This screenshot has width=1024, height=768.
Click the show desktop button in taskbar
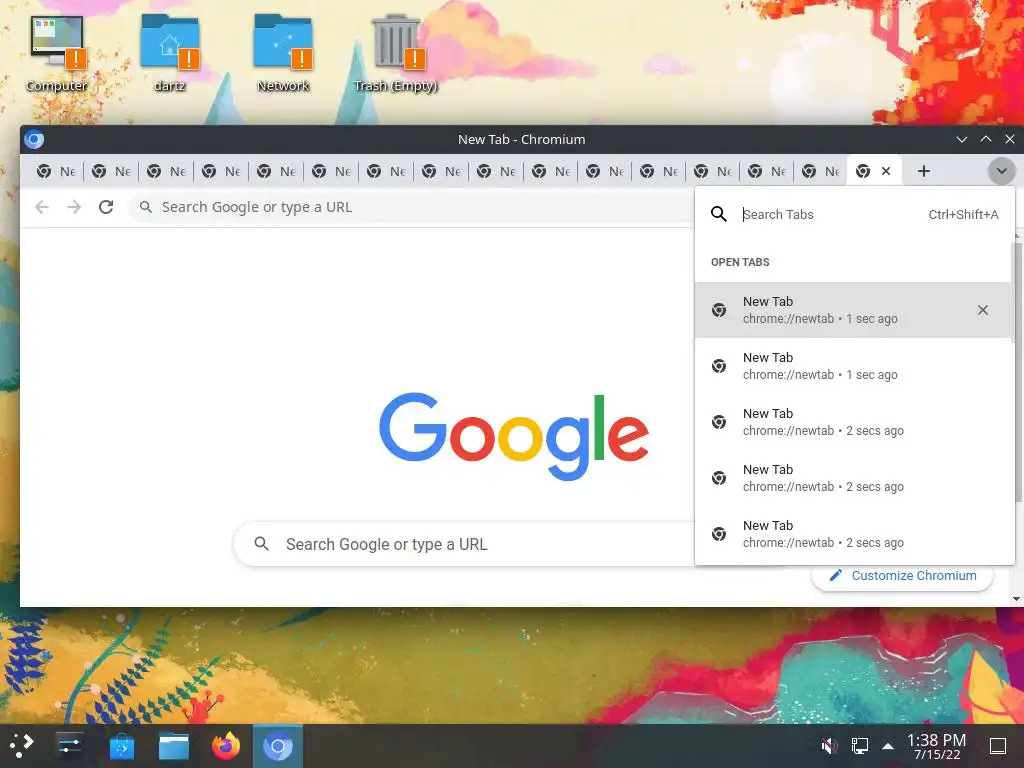[998, 746]
